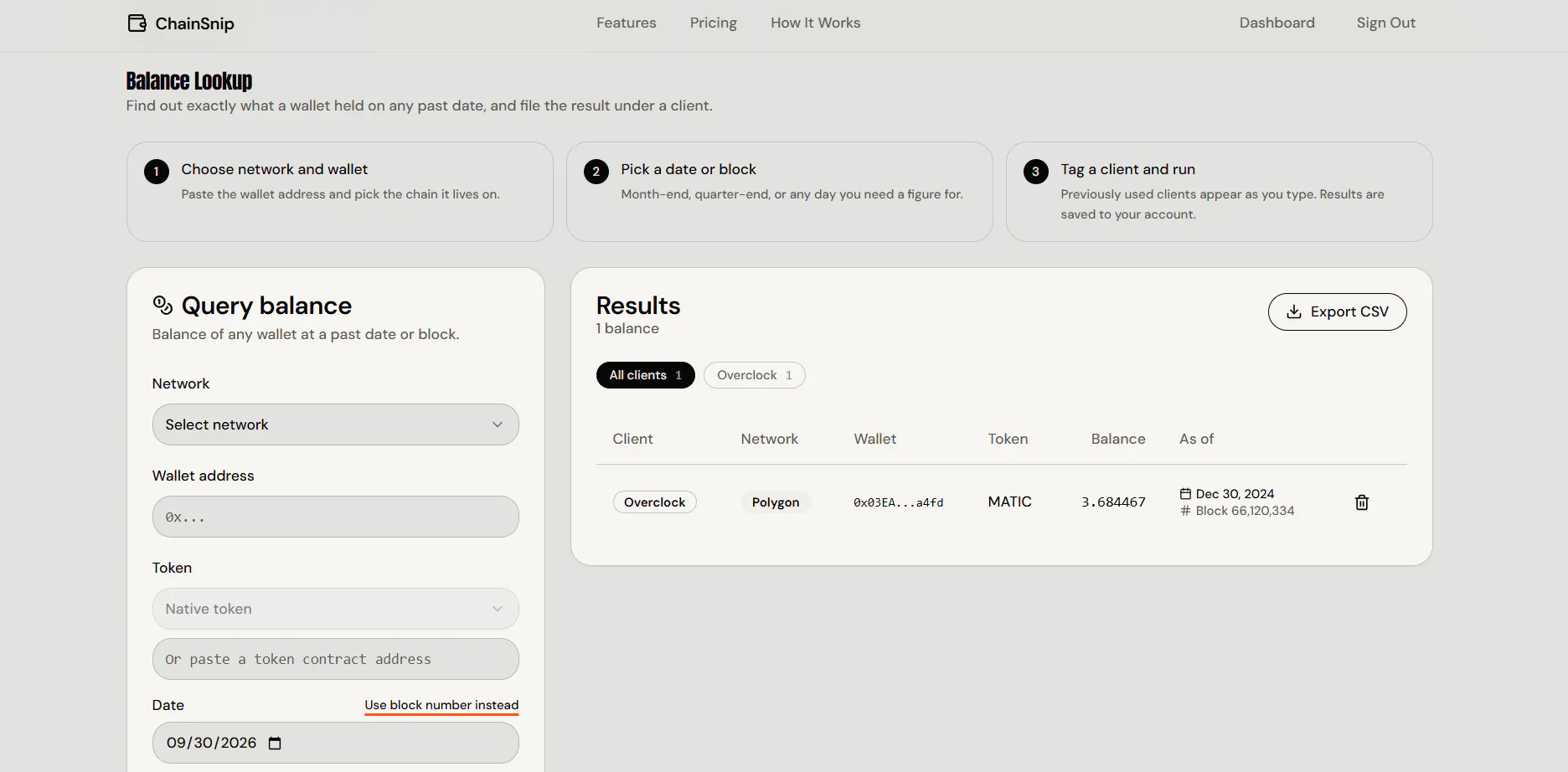The width and height of the screenshot is (1568, 772).
Task: Go to the Pricing page
Action: click(x=714, y=23)
